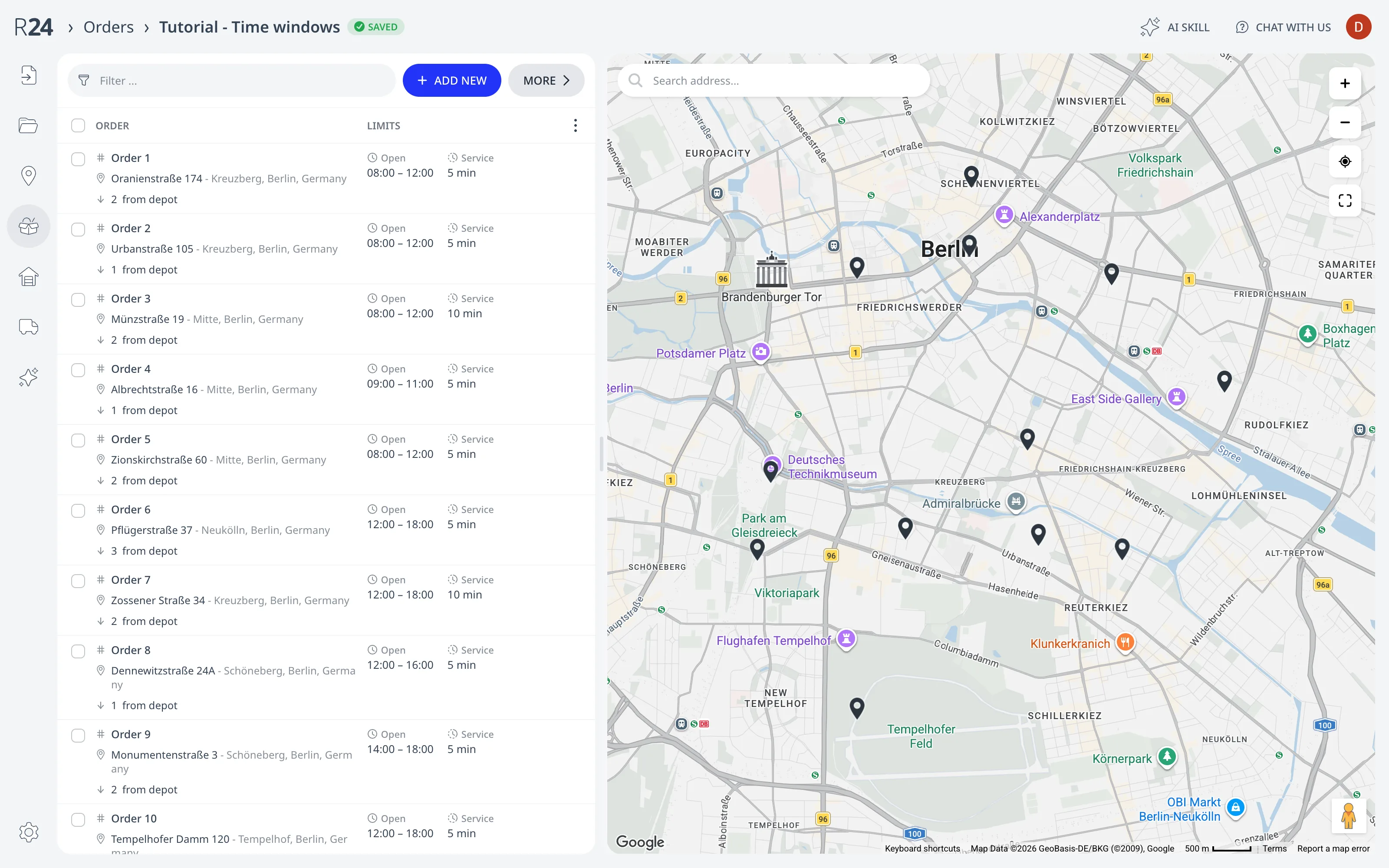The width and height of the screenshot is (1389, 868).
Task: Check the Order 6 checkbox
Action: coord(78,511)
